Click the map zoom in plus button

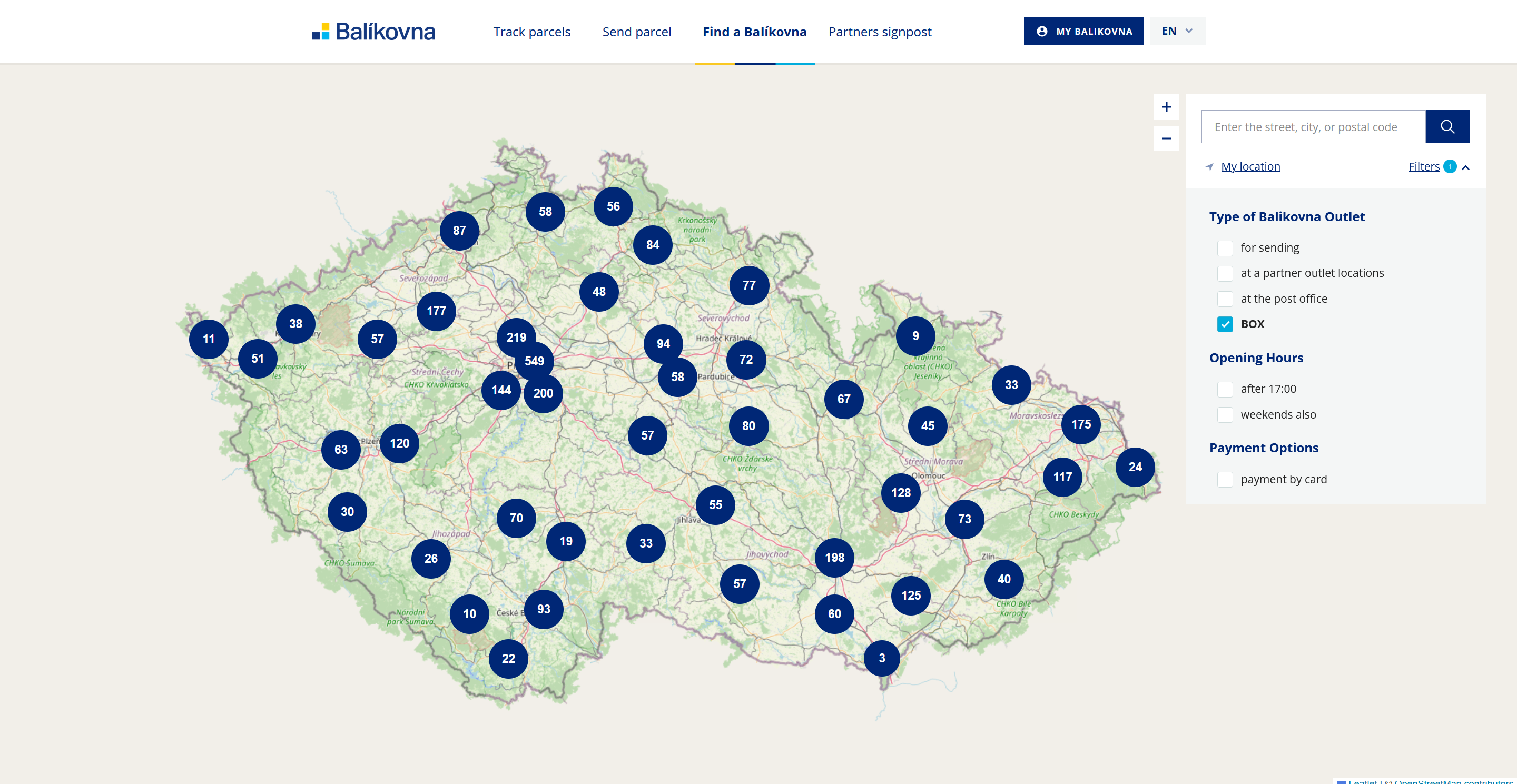[1166, 107]
